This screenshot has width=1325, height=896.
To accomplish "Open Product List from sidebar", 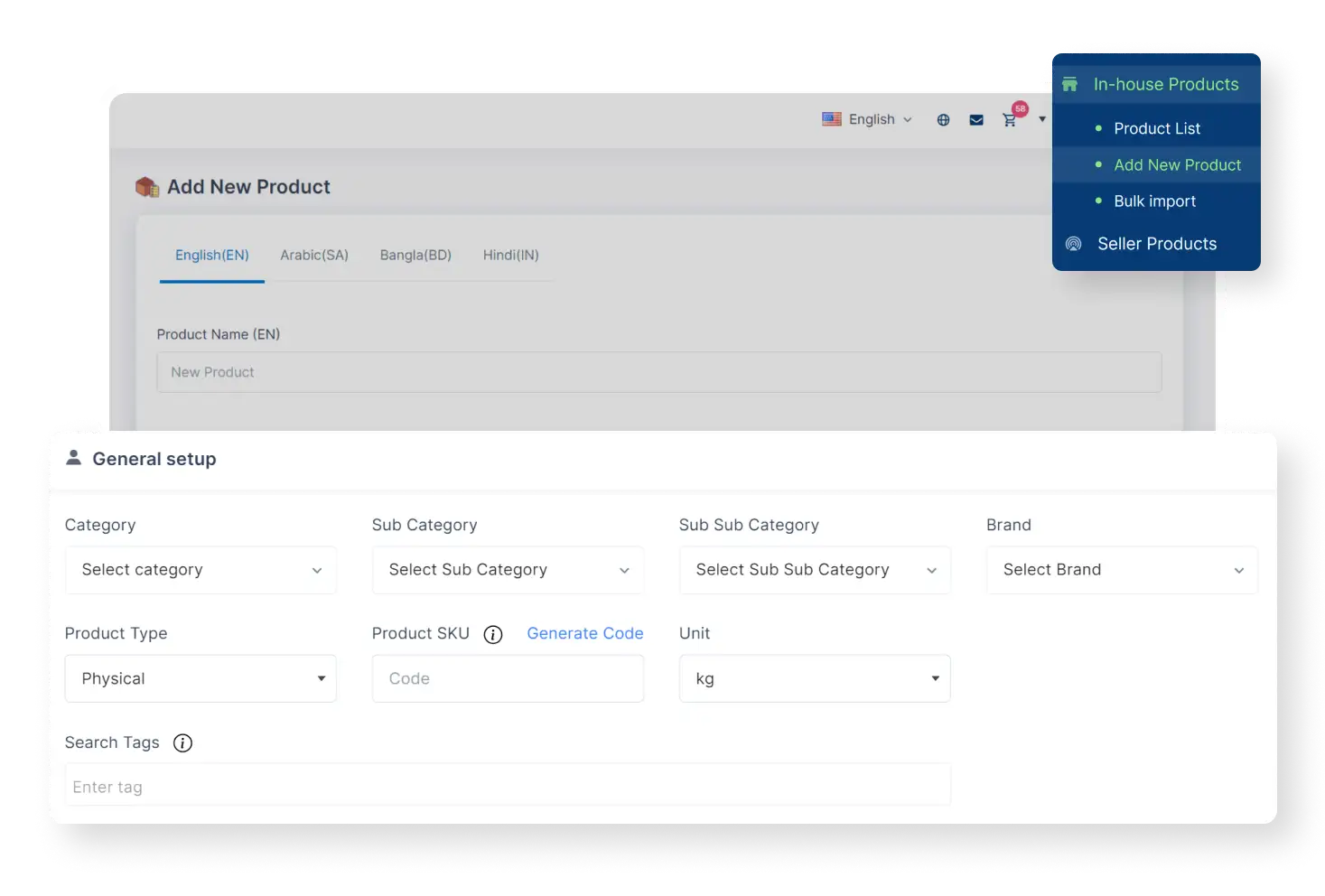I will coord(1157,127).
